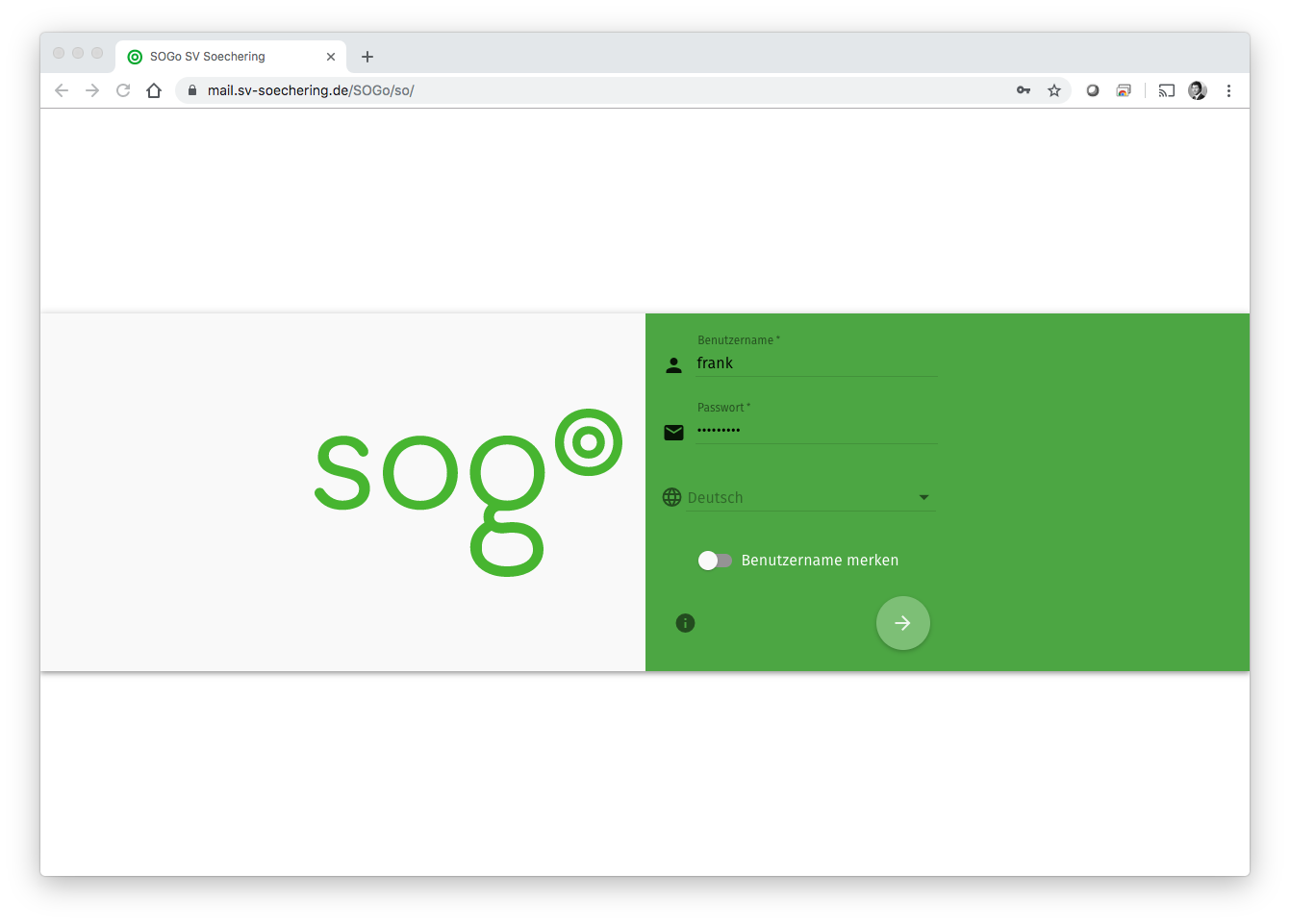Click into the Passwort field
The width and height of the screenshot is (1290, 924).
point(815,431)
